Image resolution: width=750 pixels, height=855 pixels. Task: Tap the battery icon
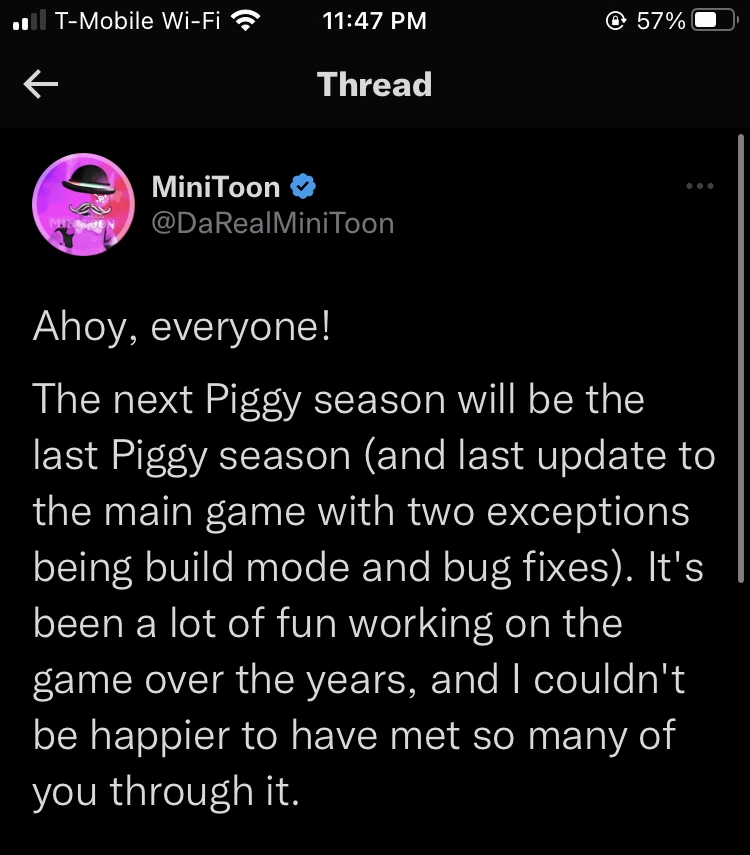(x=713, y=21)
